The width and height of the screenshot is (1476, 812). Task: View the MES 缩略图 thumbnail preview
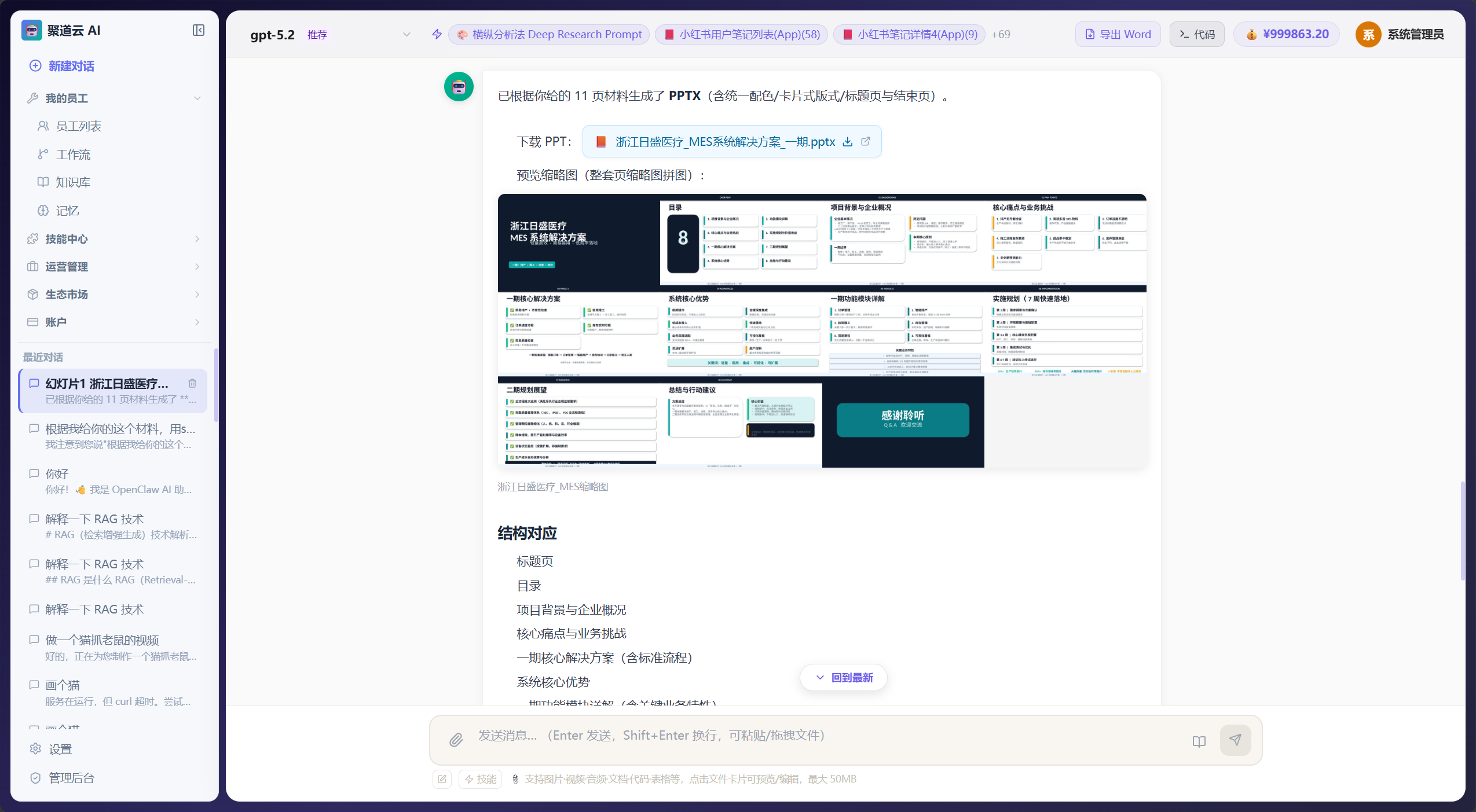click(x=821, y=331)
